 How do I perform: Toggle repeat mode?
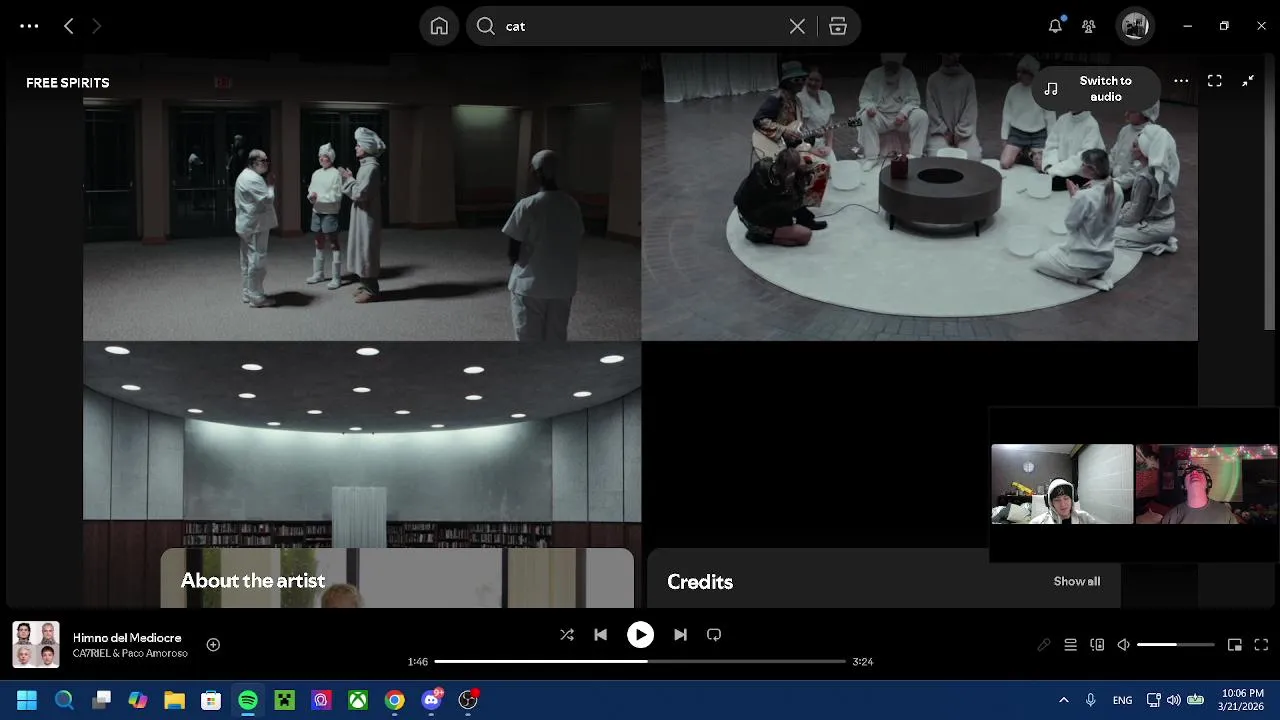click(714, 635)
